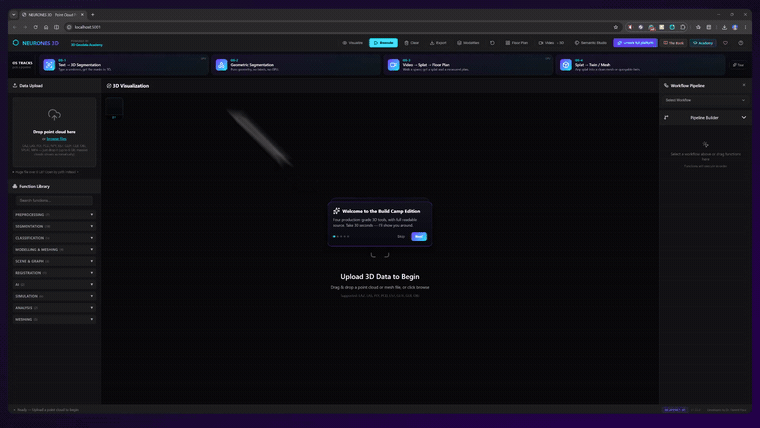Bookmark this page with the star icon
Image resolution: width=760 pixels, height=428 pixels.
tap(616, 27)
